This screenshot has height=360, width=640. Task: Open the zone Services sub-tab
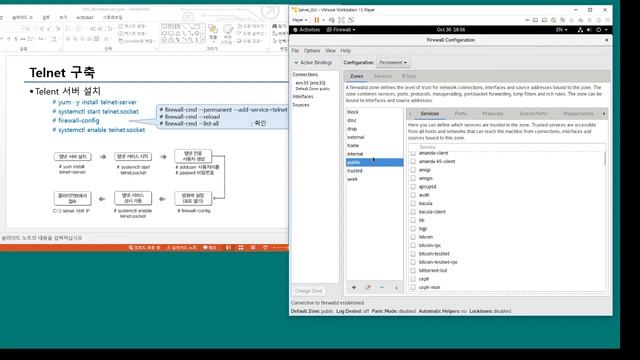429,113
